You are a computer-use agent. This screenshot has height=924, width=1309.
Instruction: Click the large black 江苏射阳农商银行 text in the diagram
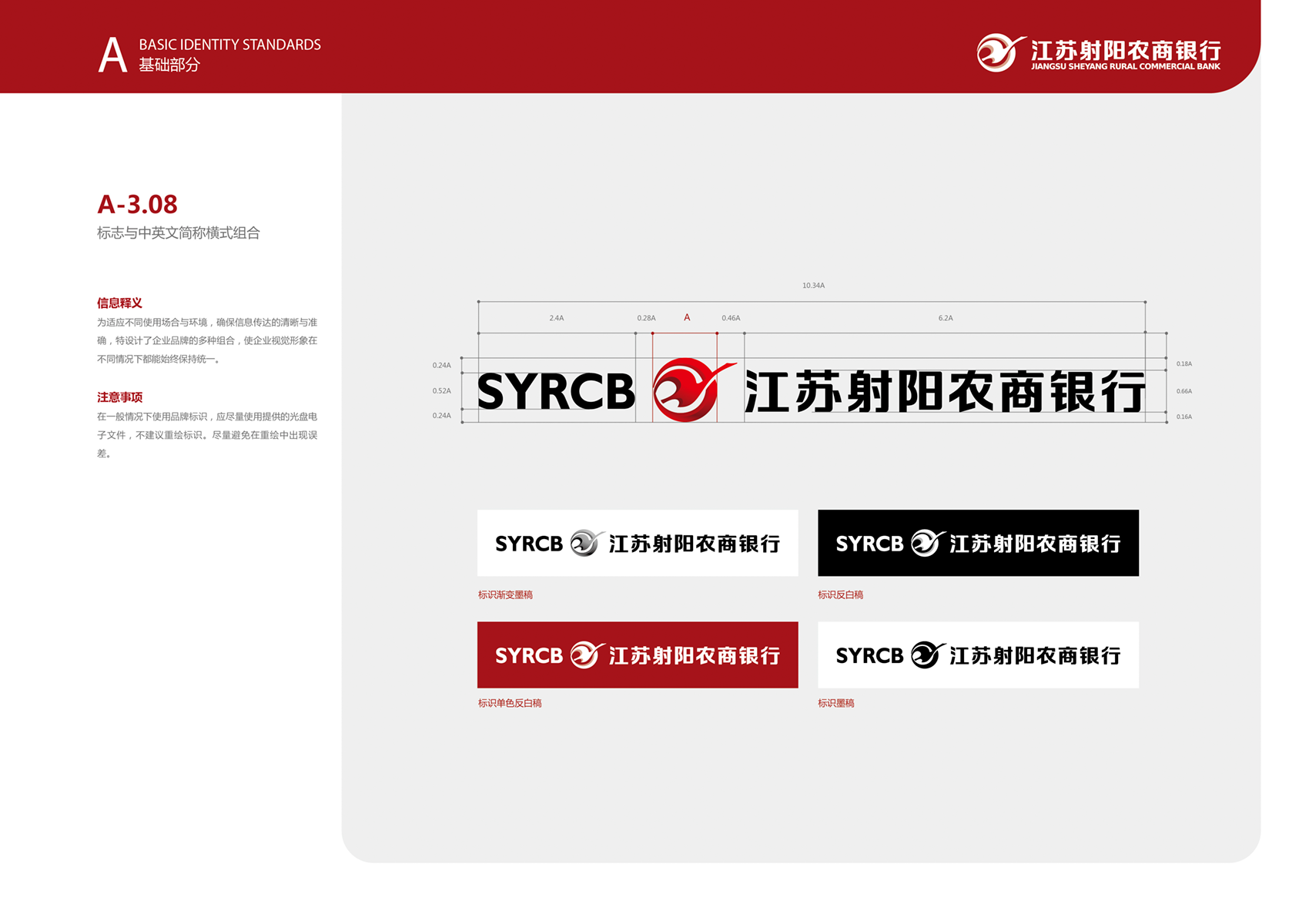tap(945, 392)
